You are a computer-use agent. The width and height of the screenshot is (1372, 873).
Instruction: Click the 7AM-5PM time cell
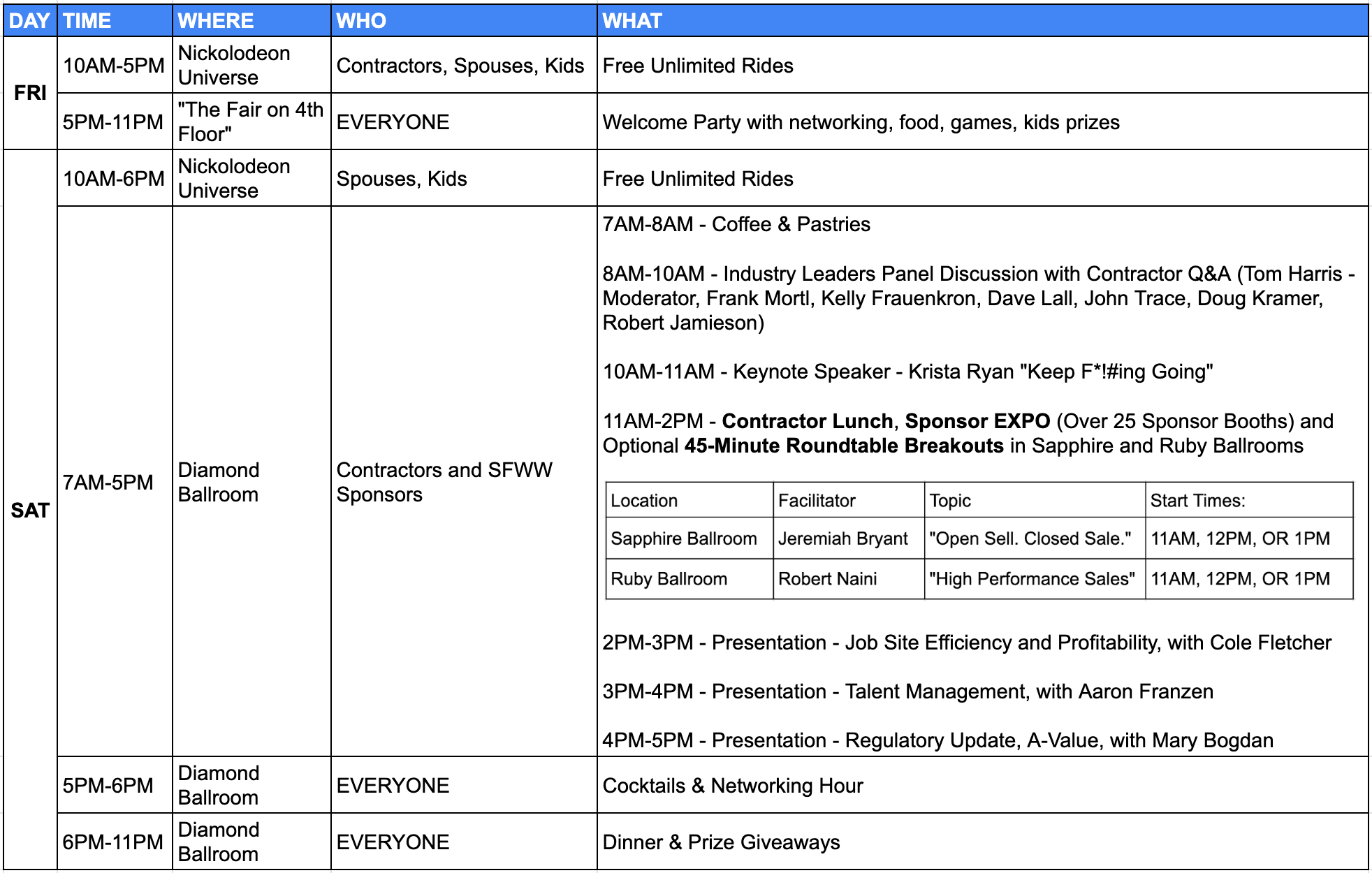coord(108,482)
